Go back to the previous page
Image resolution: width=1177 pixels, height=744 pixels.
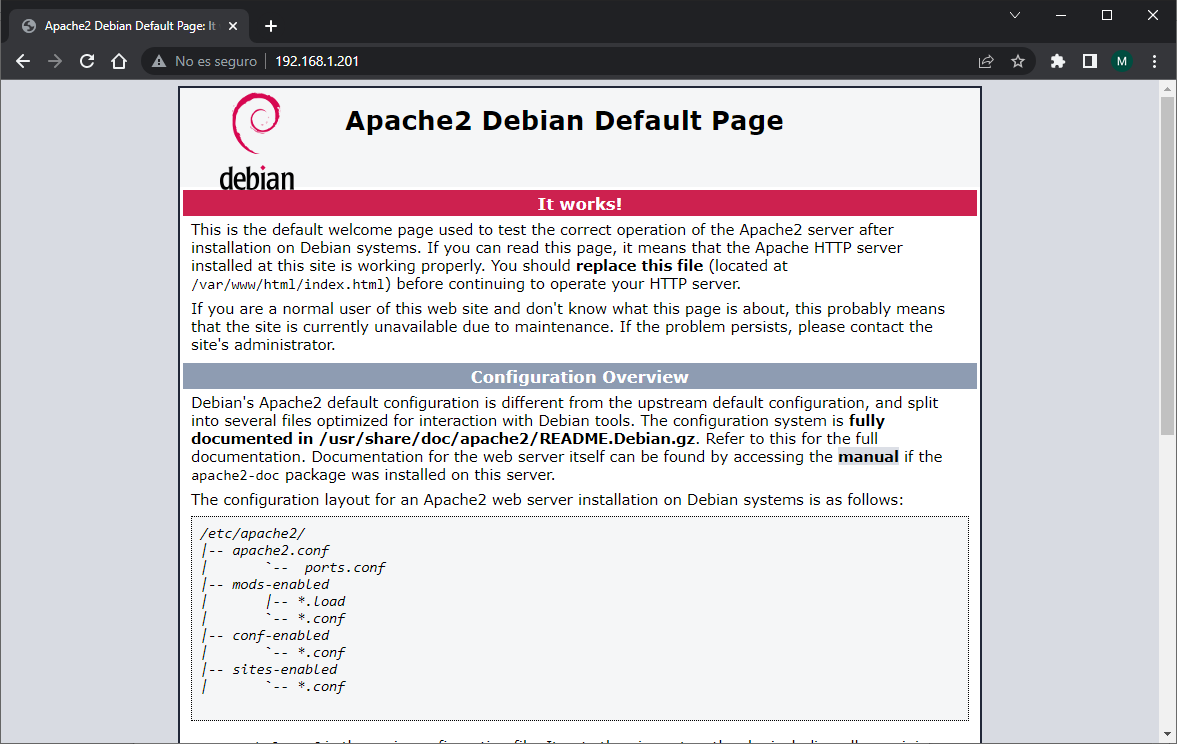coord(23,62)
